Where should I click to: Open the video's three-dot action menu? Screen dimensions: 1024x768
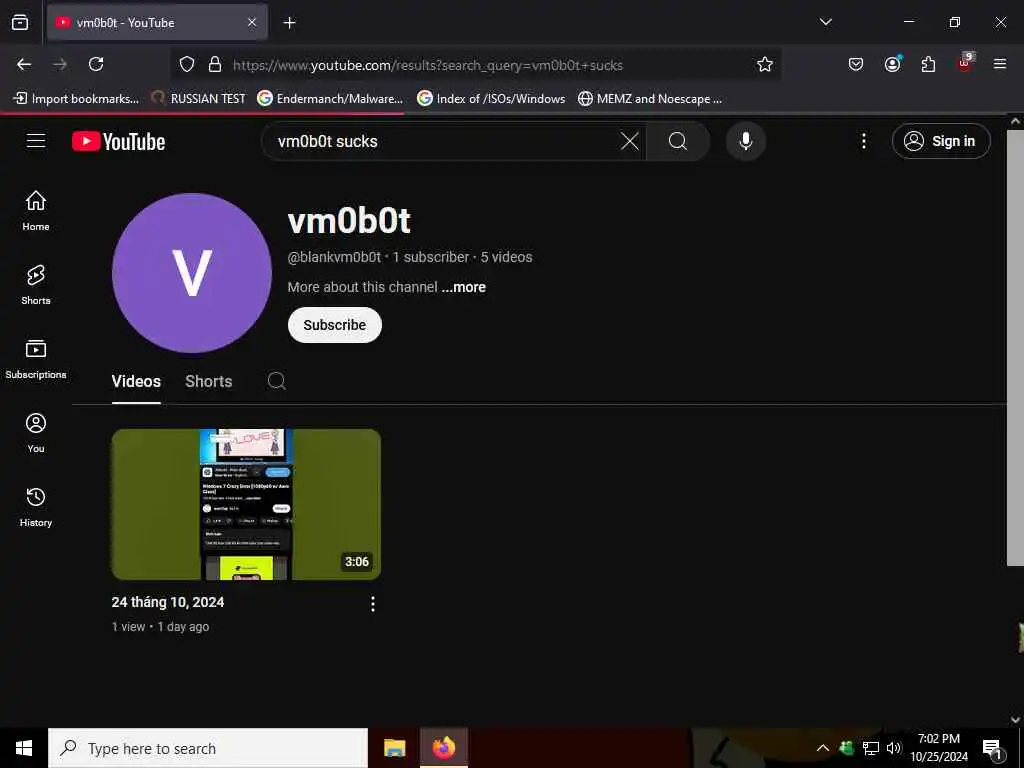click(373, 604)
